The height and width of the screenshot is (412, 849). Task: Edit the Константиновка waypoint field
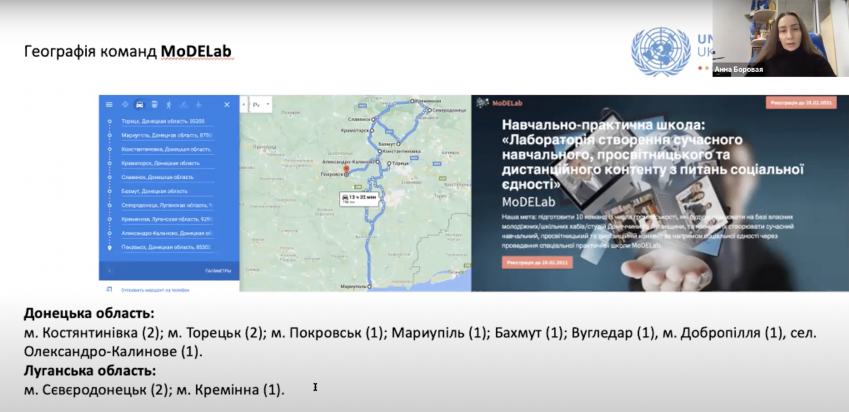pyautogui.click(x=167, y=149)
